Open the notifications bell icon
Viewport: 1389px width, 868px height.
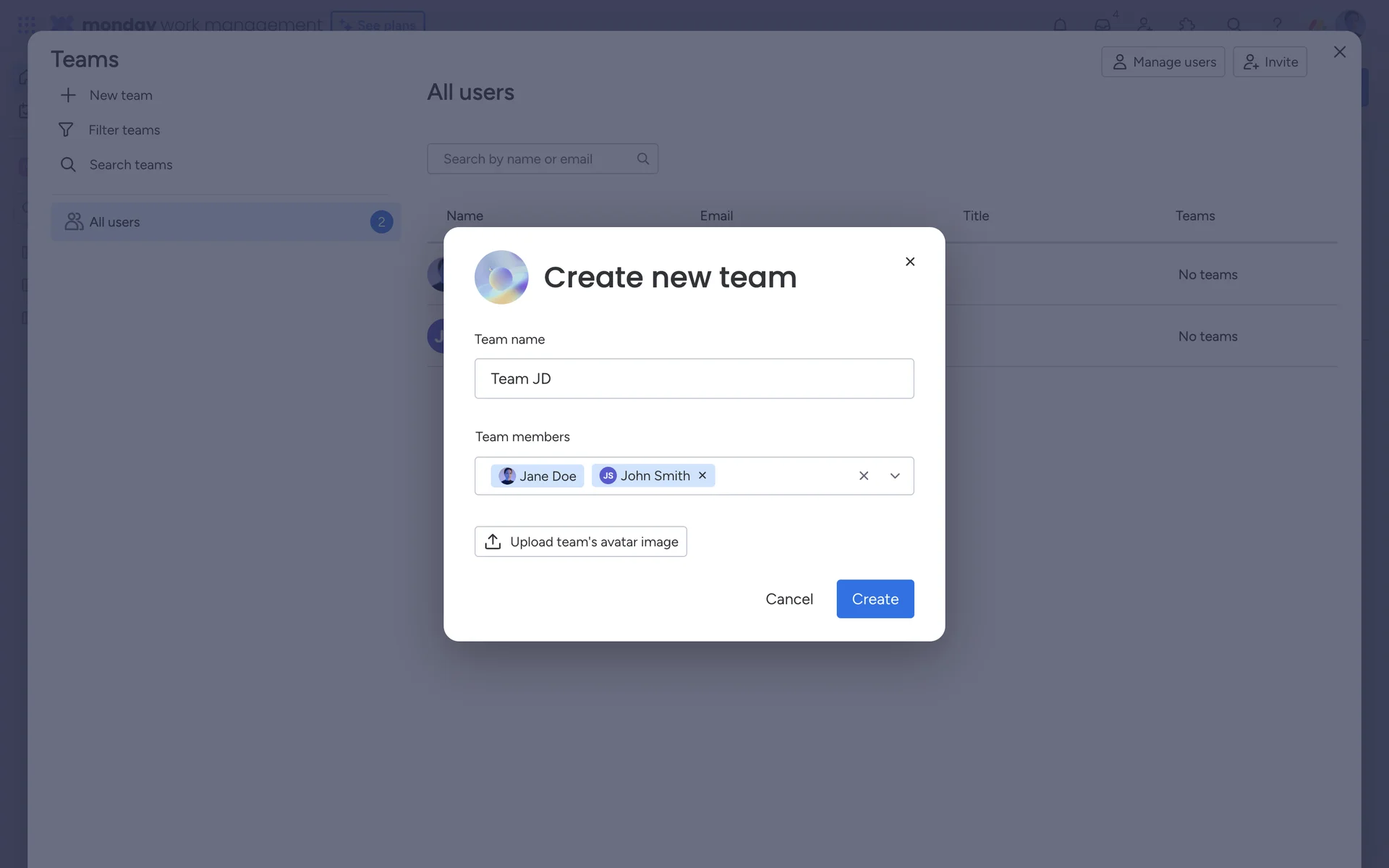(1060, 25)
